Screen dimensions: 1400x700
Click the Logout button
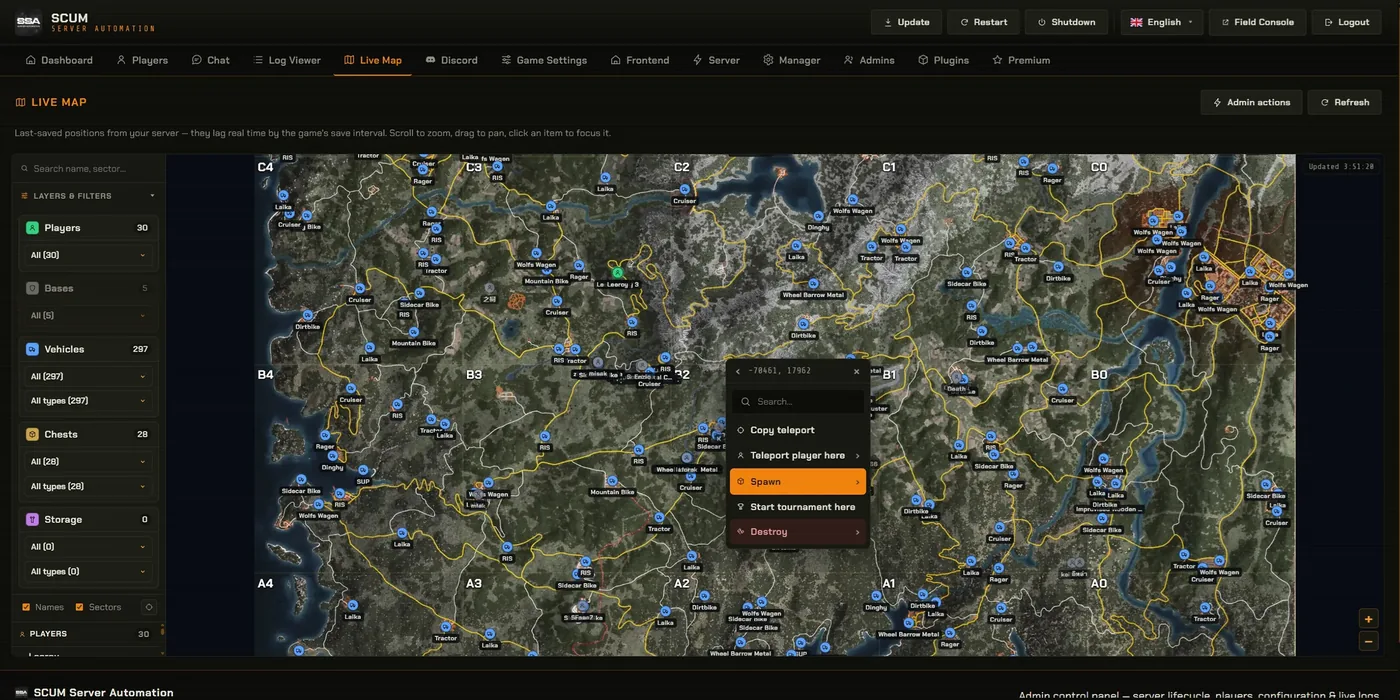(1347, 22)
